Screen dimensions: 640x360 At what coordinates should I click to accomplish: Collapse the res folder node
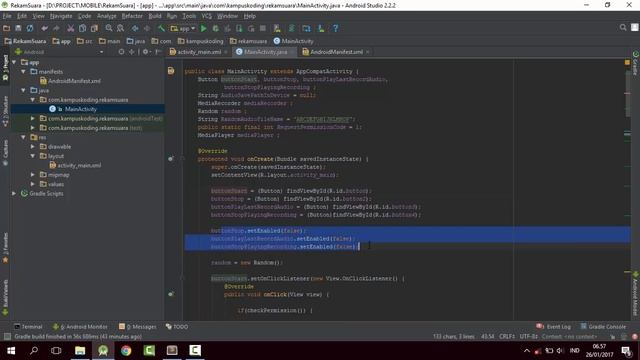pos(24,137)
